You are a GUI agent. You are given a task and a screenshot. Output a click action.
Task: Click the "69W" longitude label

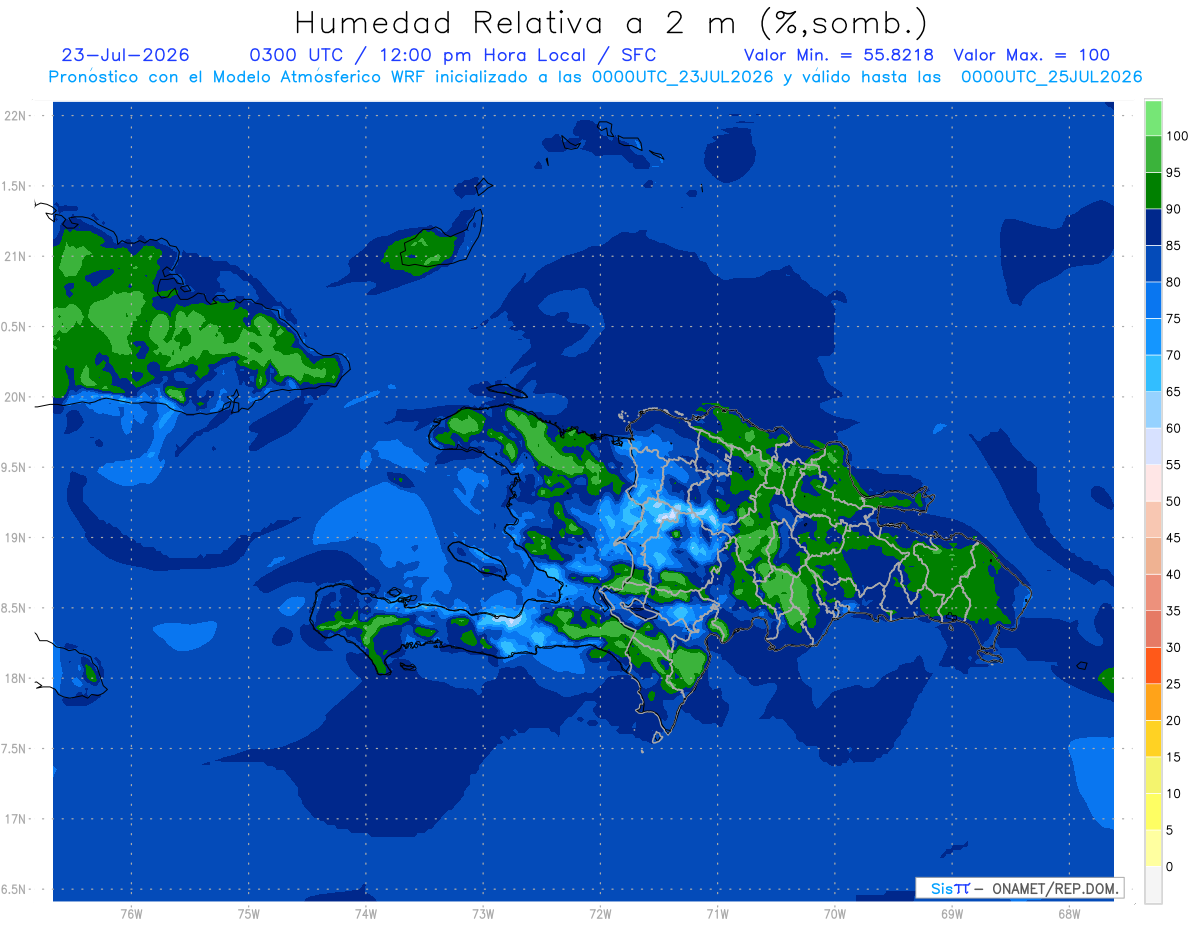point(952,913)
